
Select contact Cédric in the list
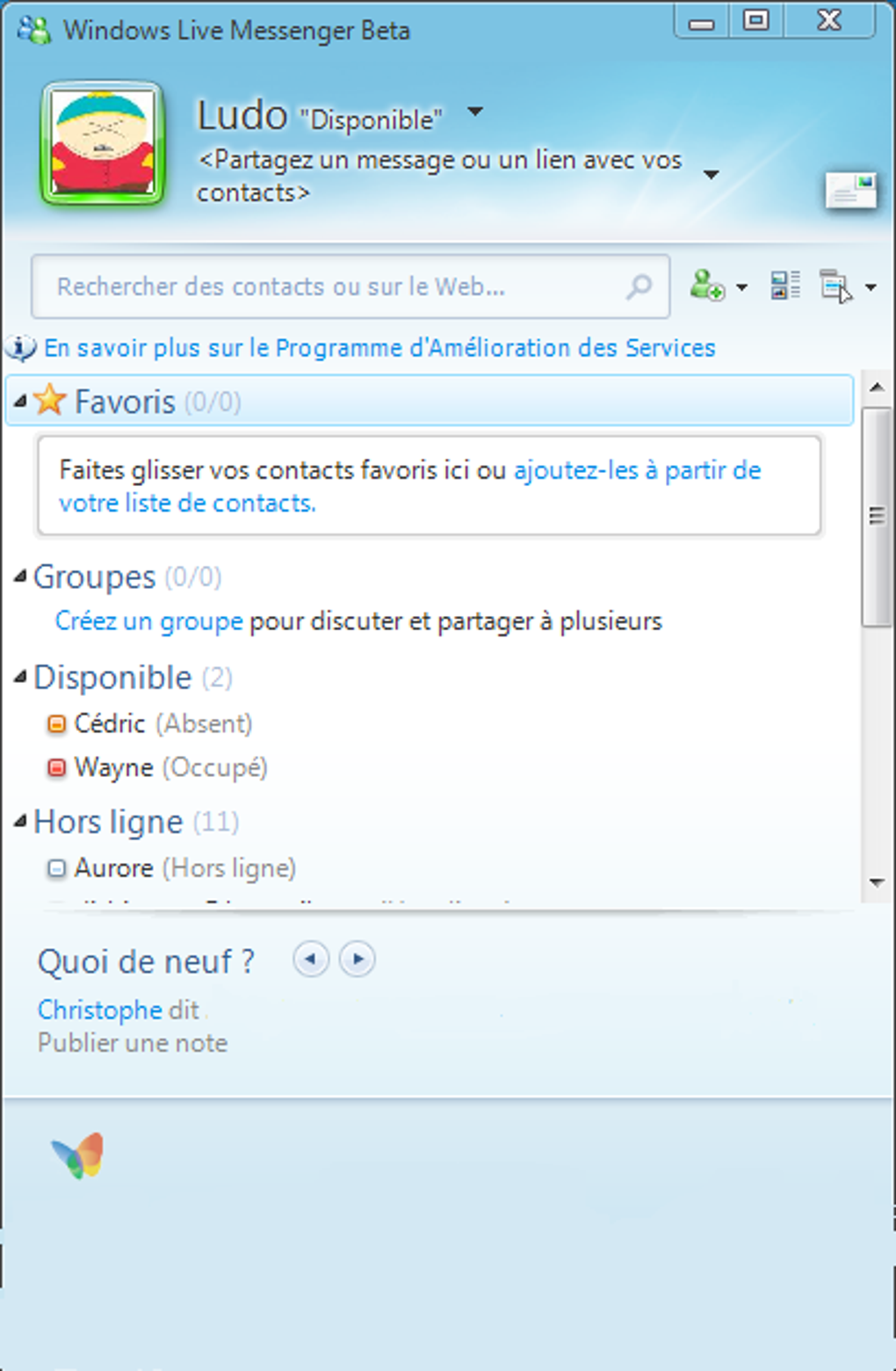(x=110, y=723)
